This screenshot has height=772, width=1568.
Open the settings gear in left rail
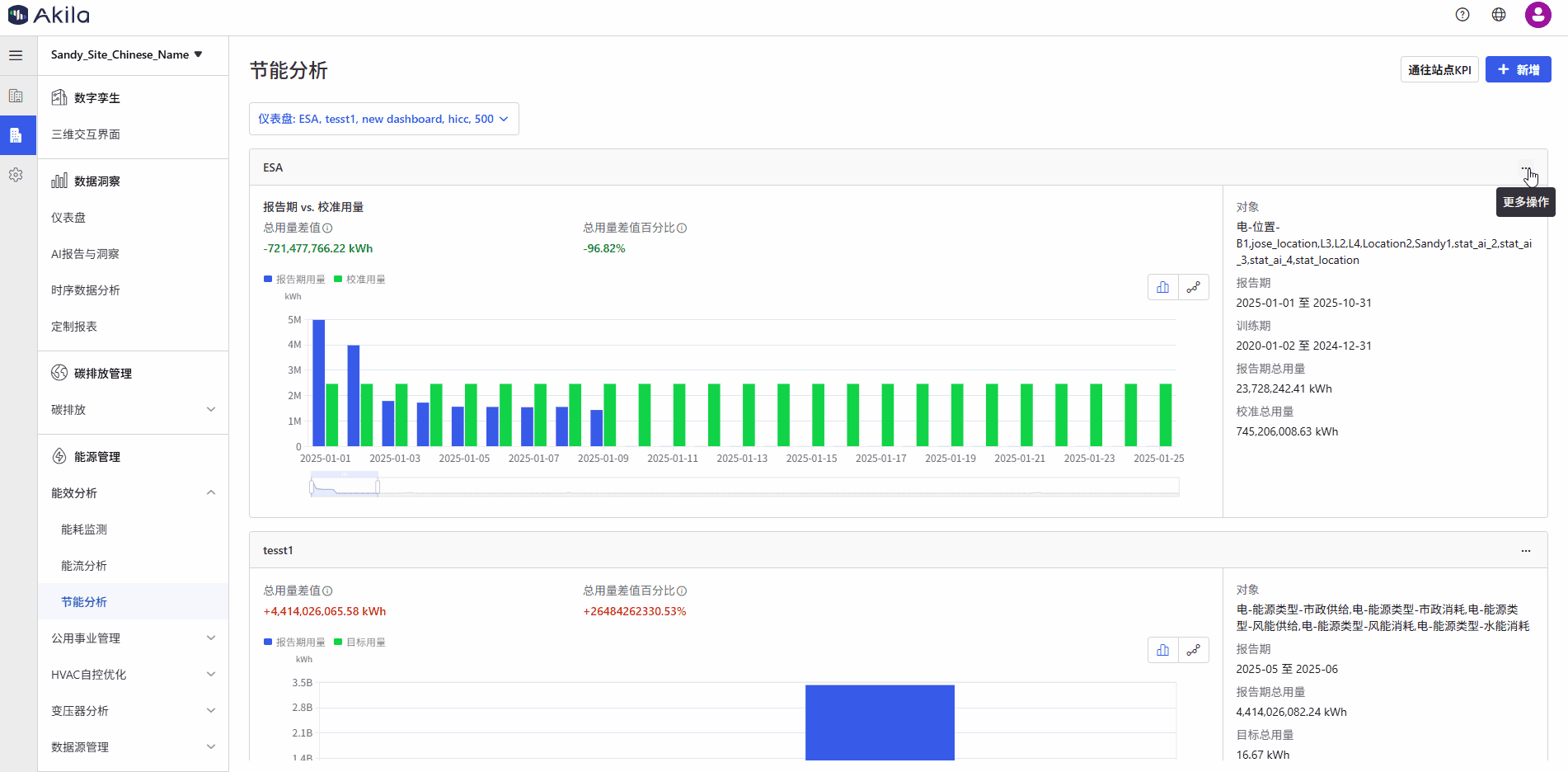click(x=16, y=175)
